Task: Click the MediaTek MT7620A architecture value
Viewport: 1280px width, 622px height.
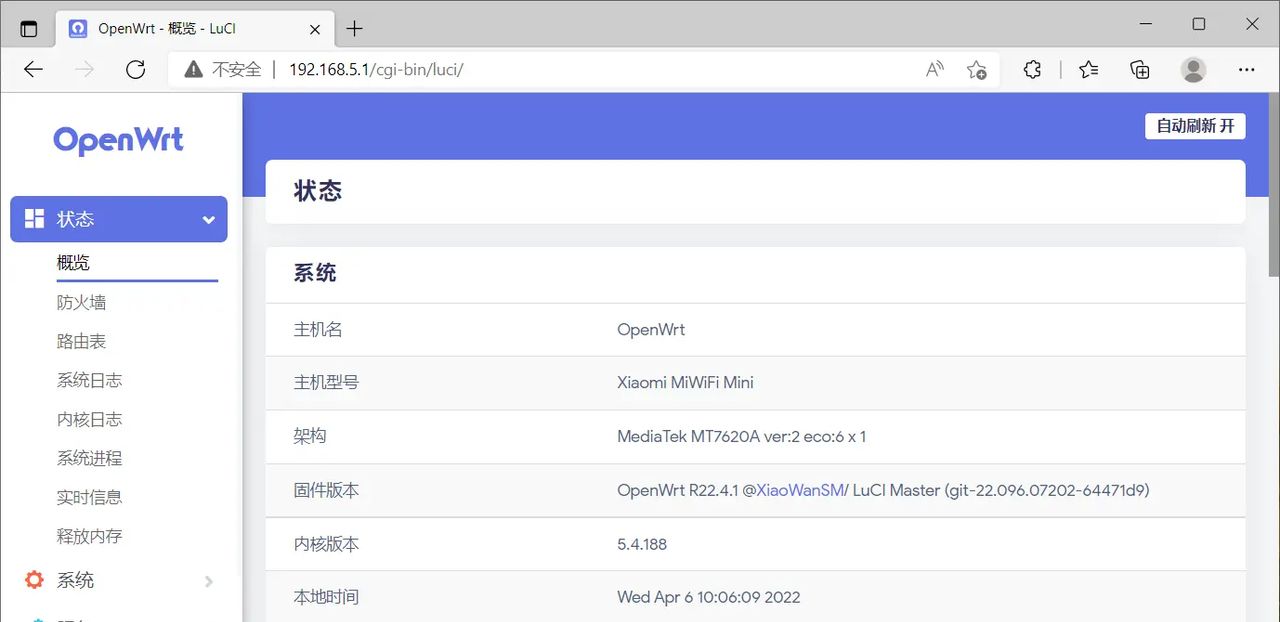Action: tap(741, 436)
